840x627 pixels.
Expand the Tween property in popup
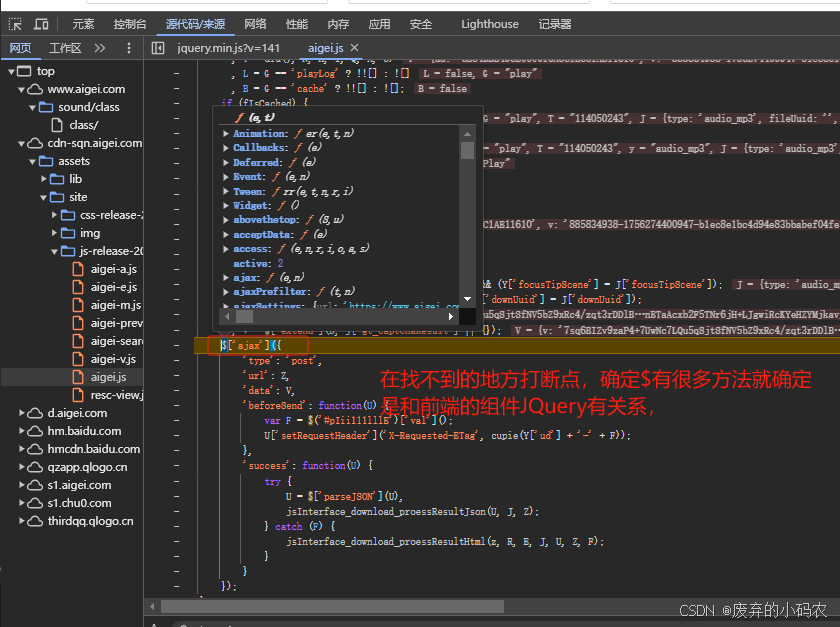pyautogui.click(x=226, y=191)
